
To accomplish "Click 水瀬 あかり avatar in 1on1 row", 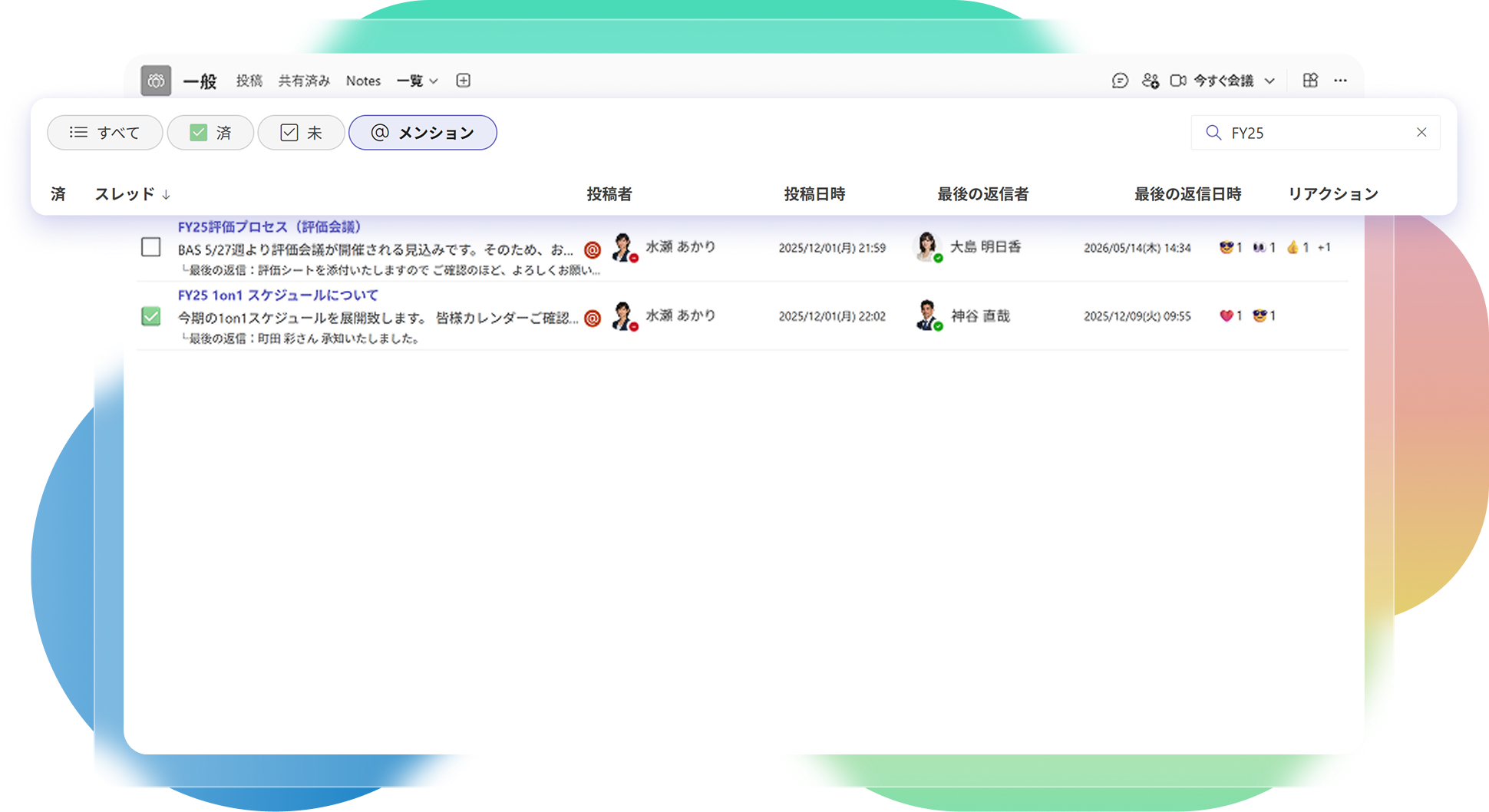I will [625, 315].
